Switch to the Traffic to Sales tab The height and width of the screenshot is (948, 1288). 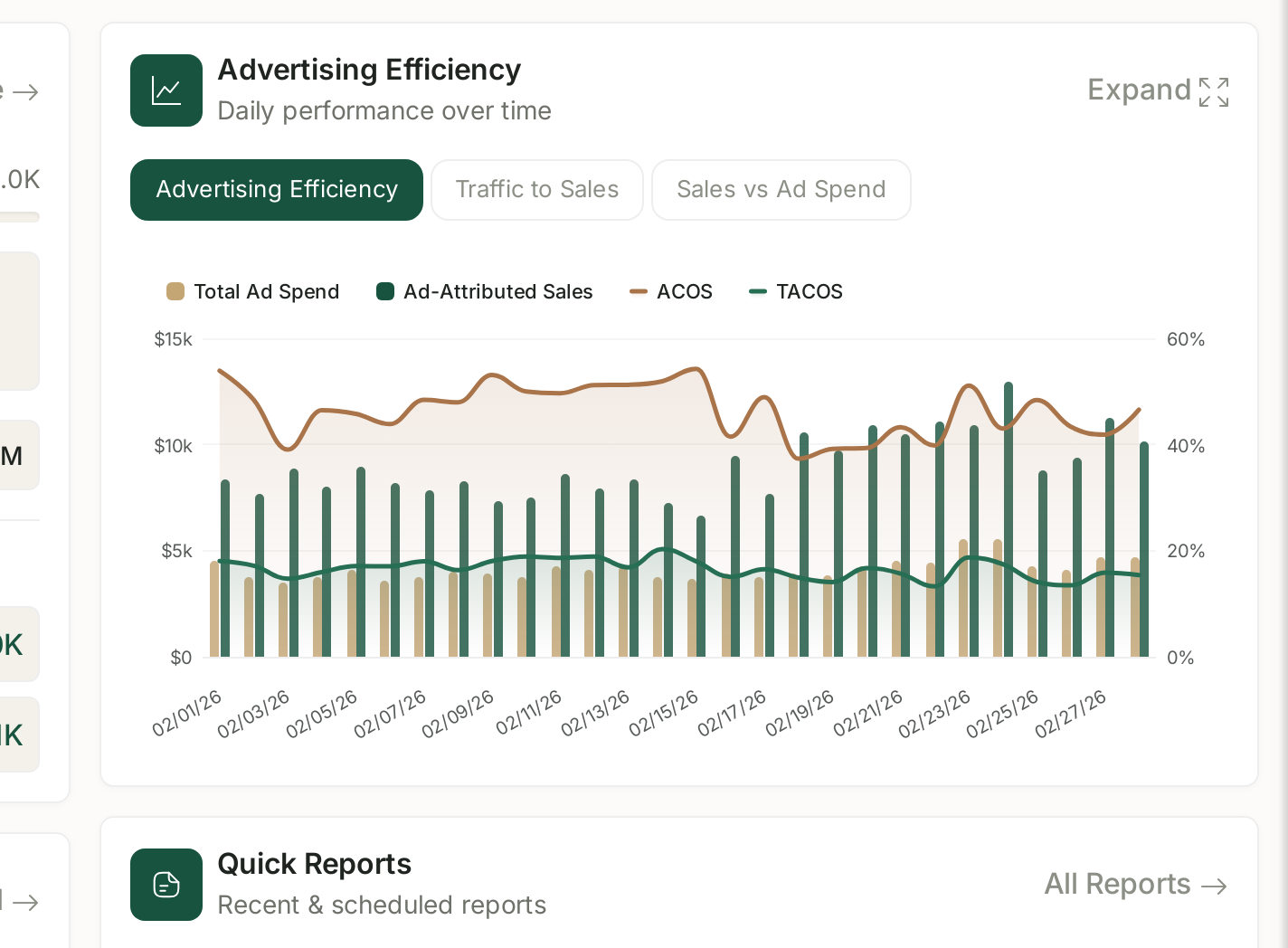click(x=537, y=190)
